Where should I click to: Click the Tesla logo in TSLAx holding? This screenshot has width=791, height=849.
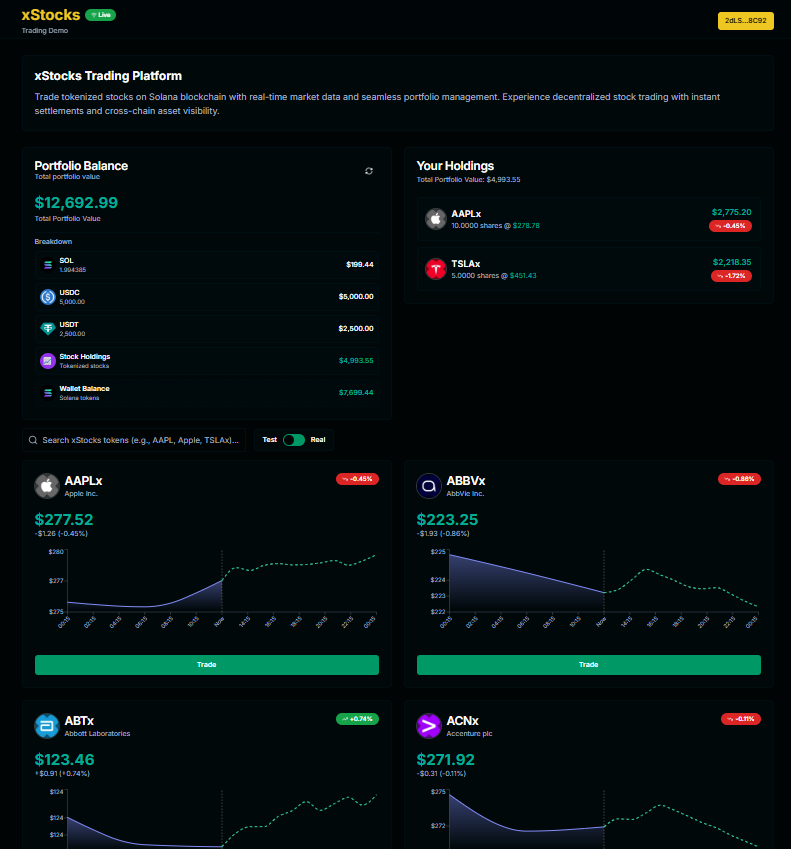point(435,269)
